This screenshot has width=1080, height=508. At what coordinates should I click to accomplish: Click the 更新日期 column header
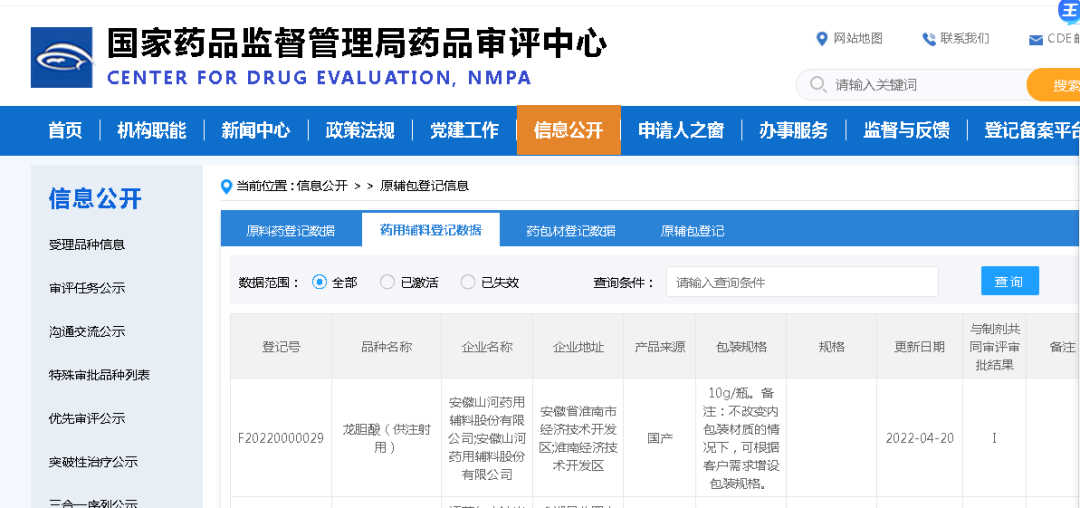point(920,347)
